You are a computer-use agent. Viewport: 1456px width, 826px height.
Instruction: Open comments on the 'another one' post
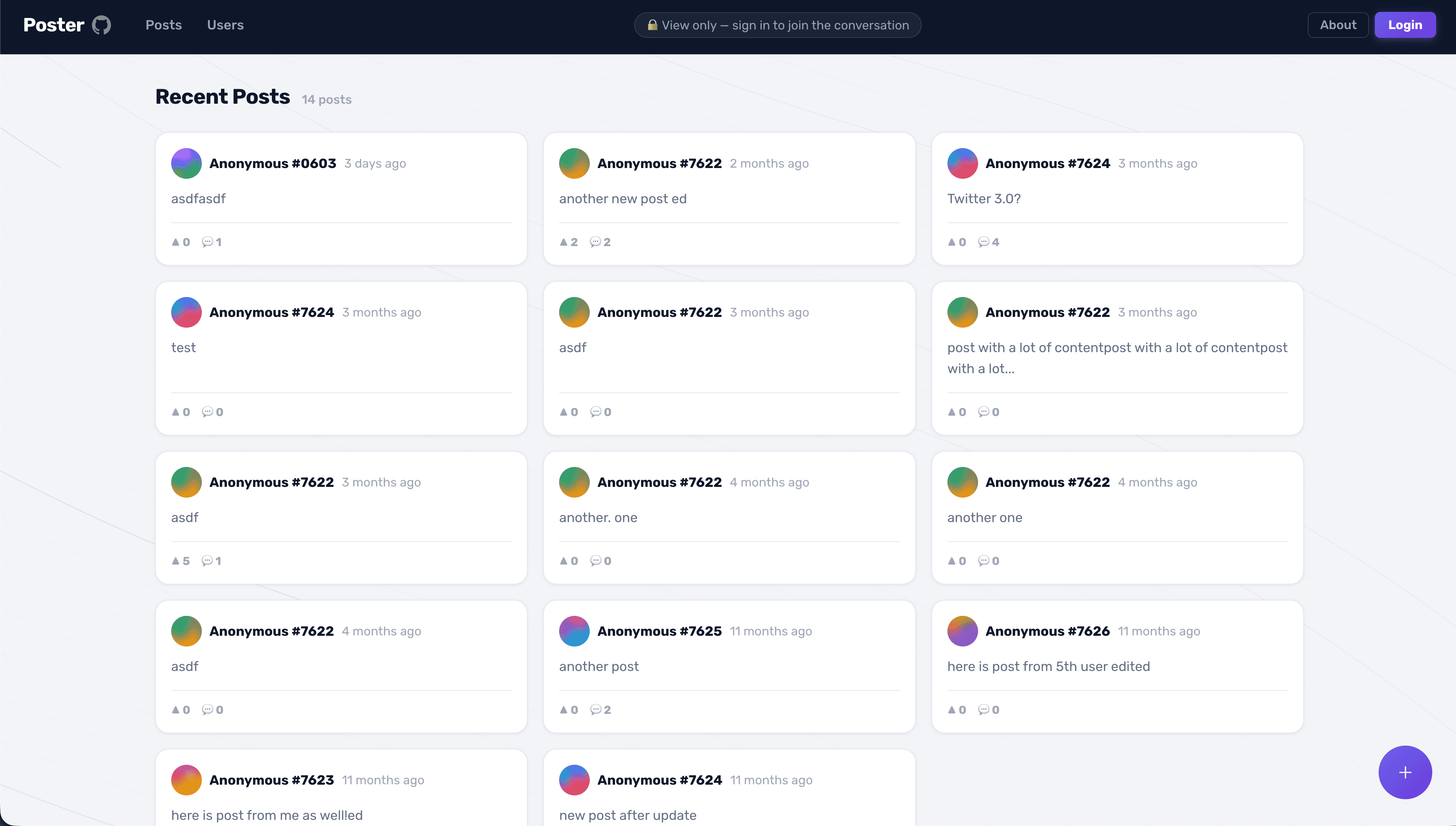(x=988, y=561)
